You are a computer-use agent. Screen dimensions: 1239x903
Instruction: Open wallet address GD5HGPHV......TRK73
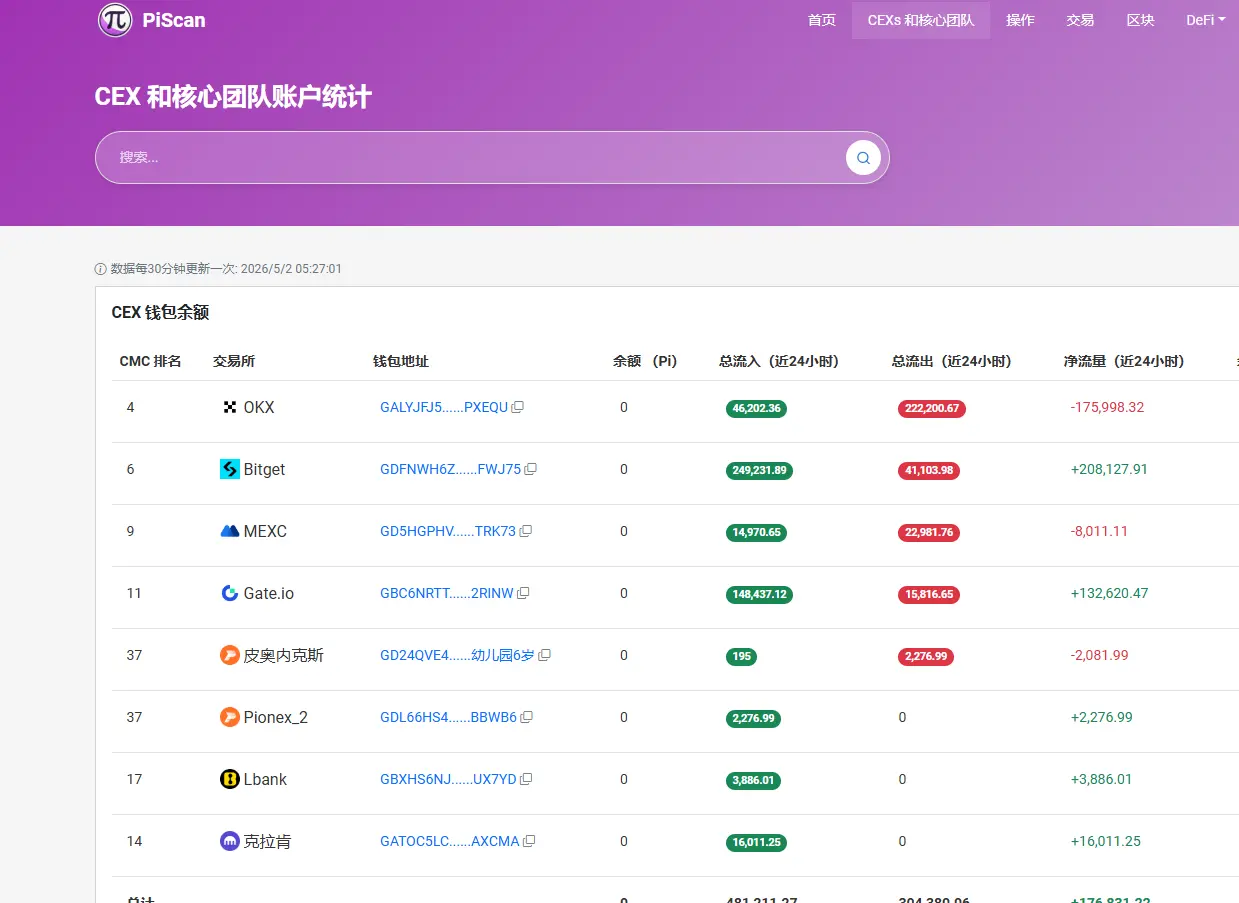448,532
